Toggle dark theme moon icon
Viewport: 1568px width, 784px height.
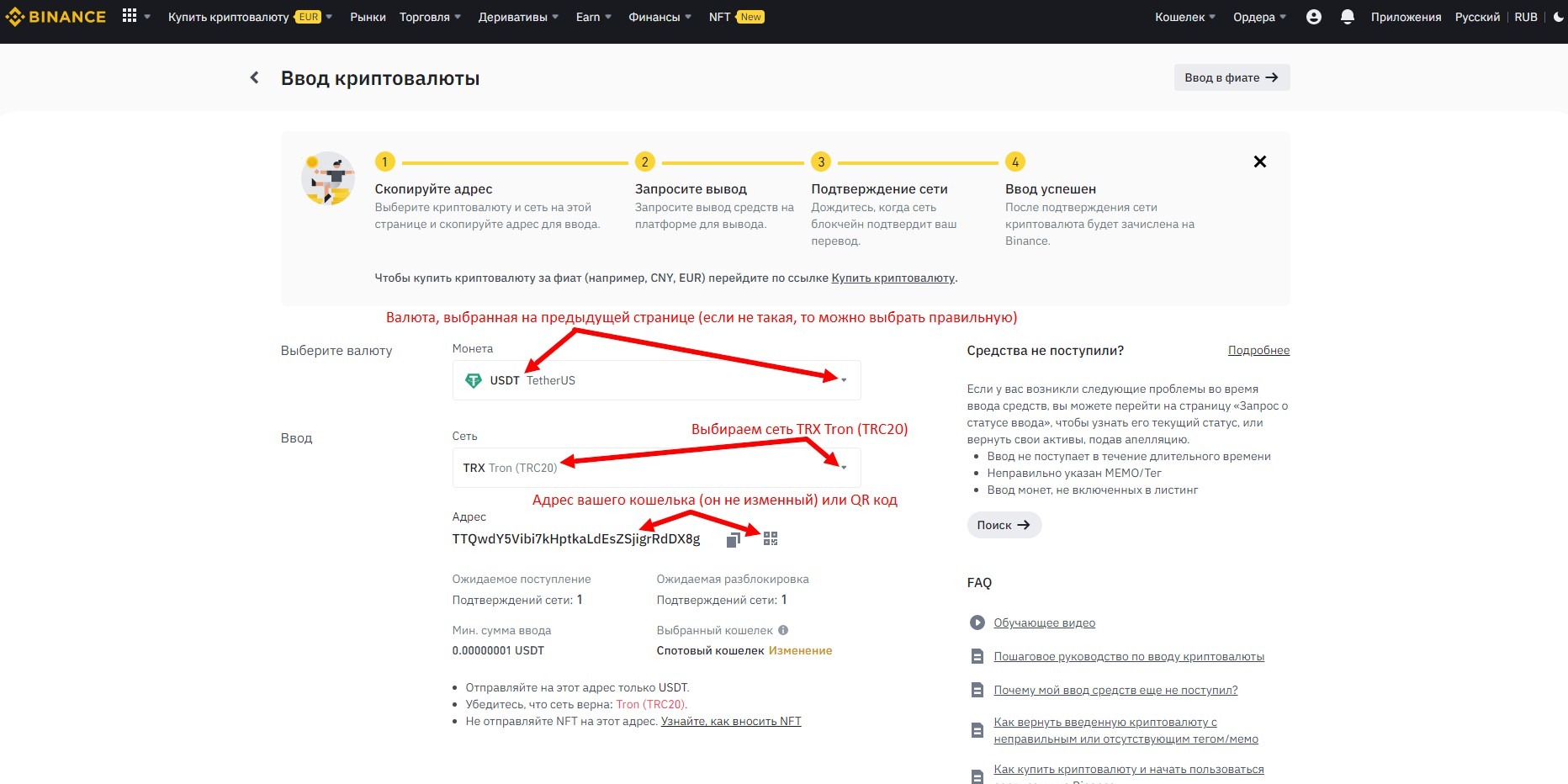click(1558, 17)
